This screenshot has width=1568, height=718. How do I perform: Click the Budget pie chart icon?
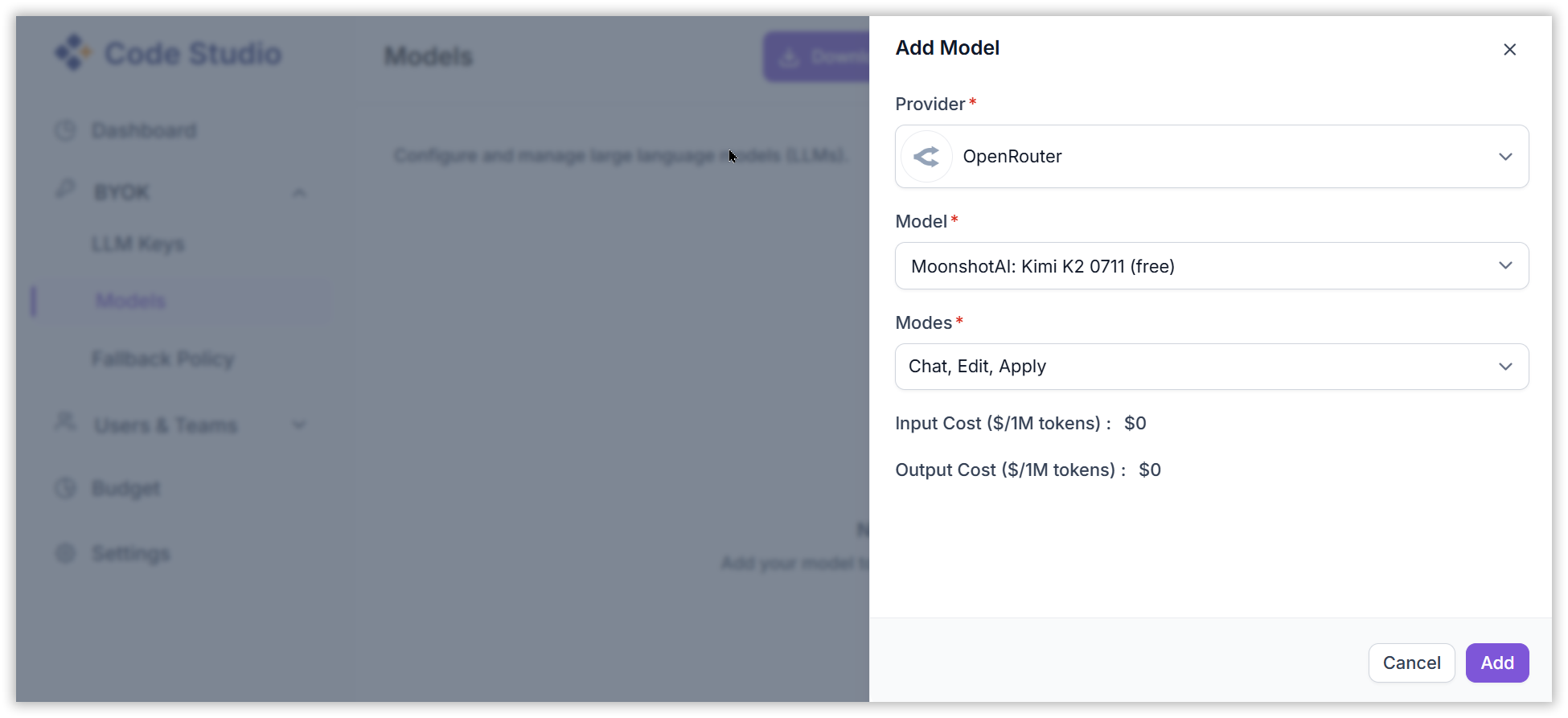coord(65,488)
